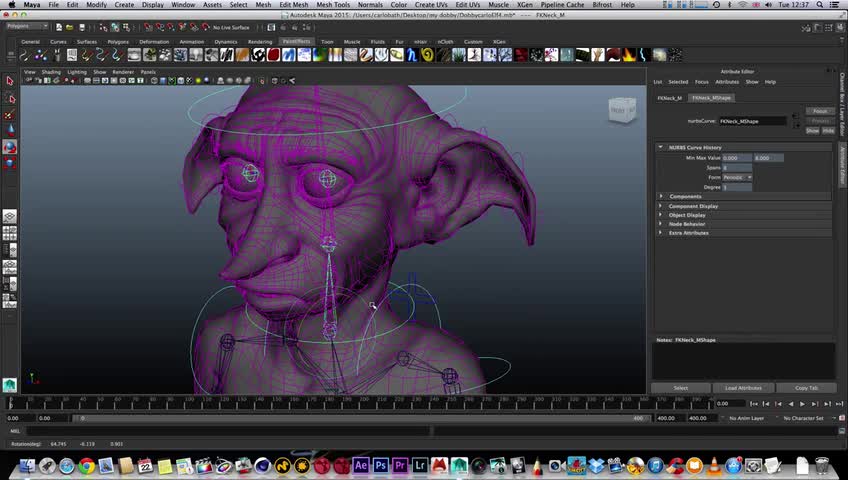Click the time slider ruler
This screenshot has height=480, width=848.
tap(360, 403)
